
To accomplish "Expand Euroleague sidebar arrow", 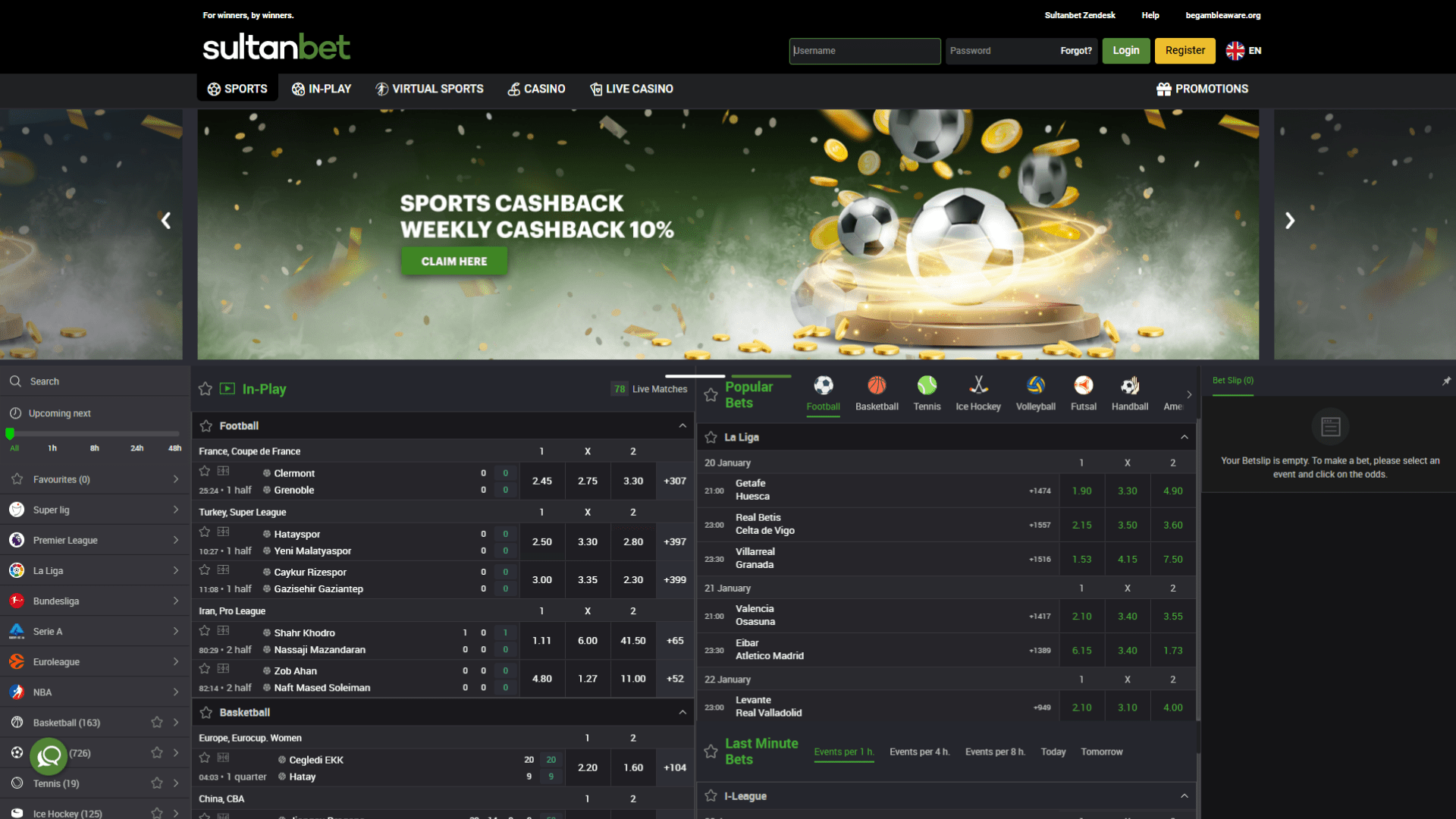I will click(x=176, y=661).
